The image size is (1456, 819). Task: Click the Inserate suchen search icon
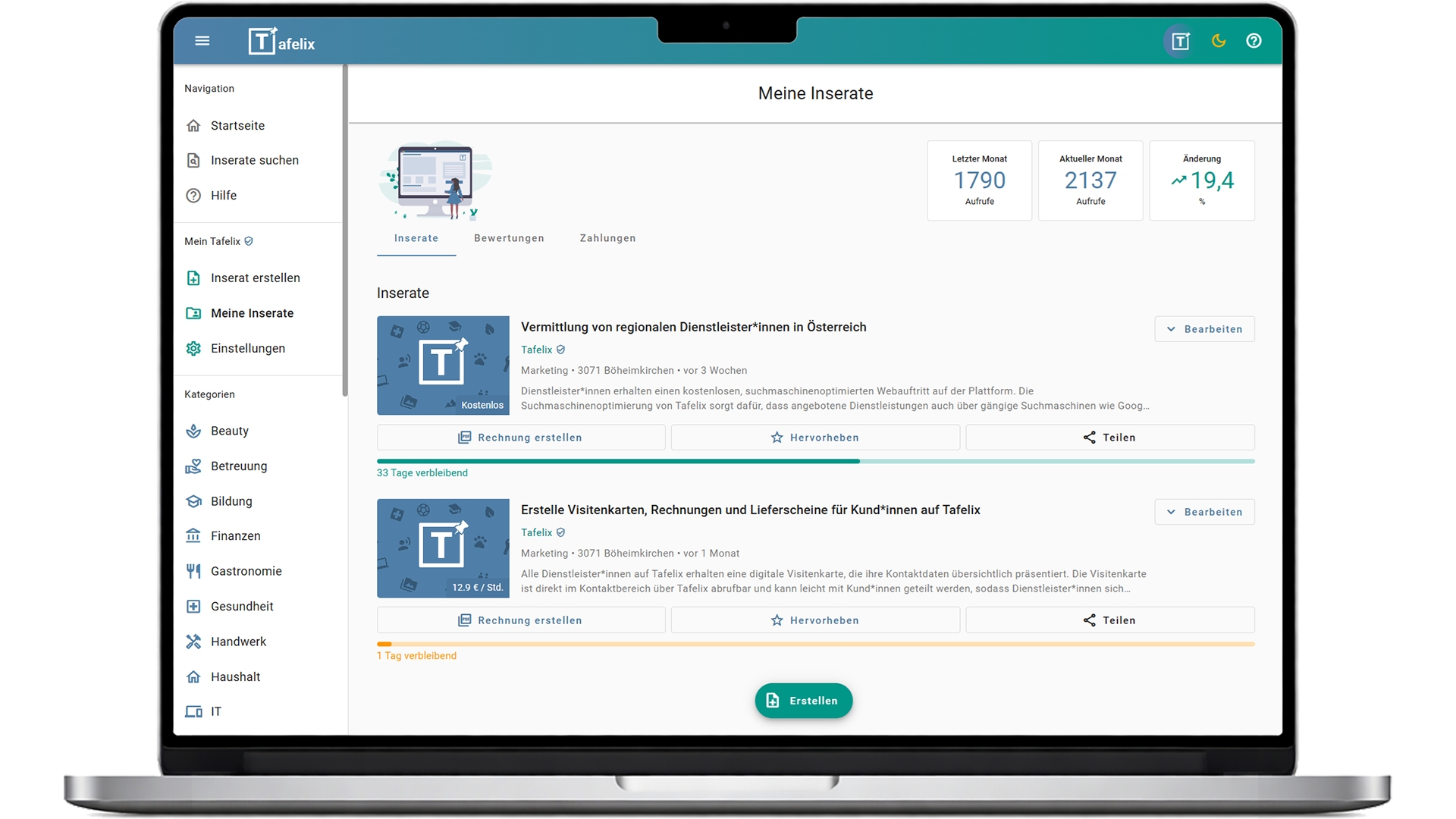tap(193, 161)
